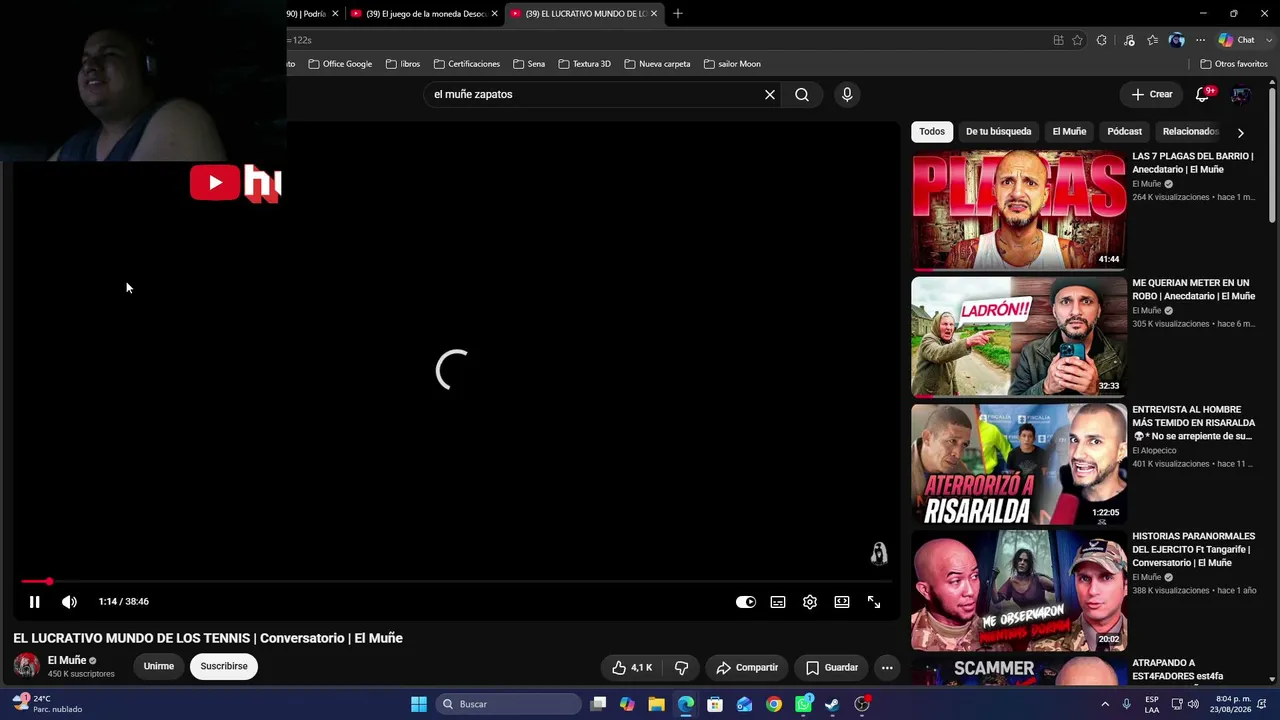Open the sailor Moon bookmarks folder
Viewport: 1280px width, 720px height.
[x=732, y=64]
